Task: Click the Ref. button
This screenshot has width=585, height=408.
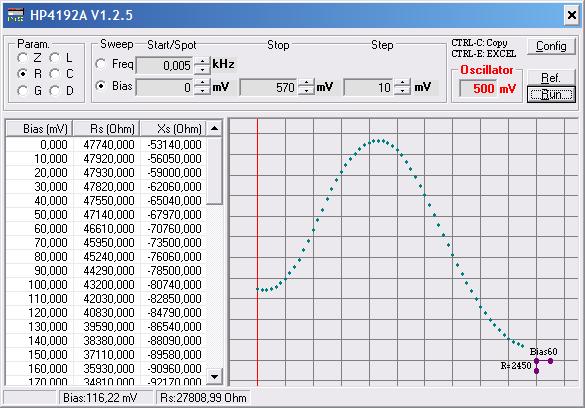Action: point(551,78)
